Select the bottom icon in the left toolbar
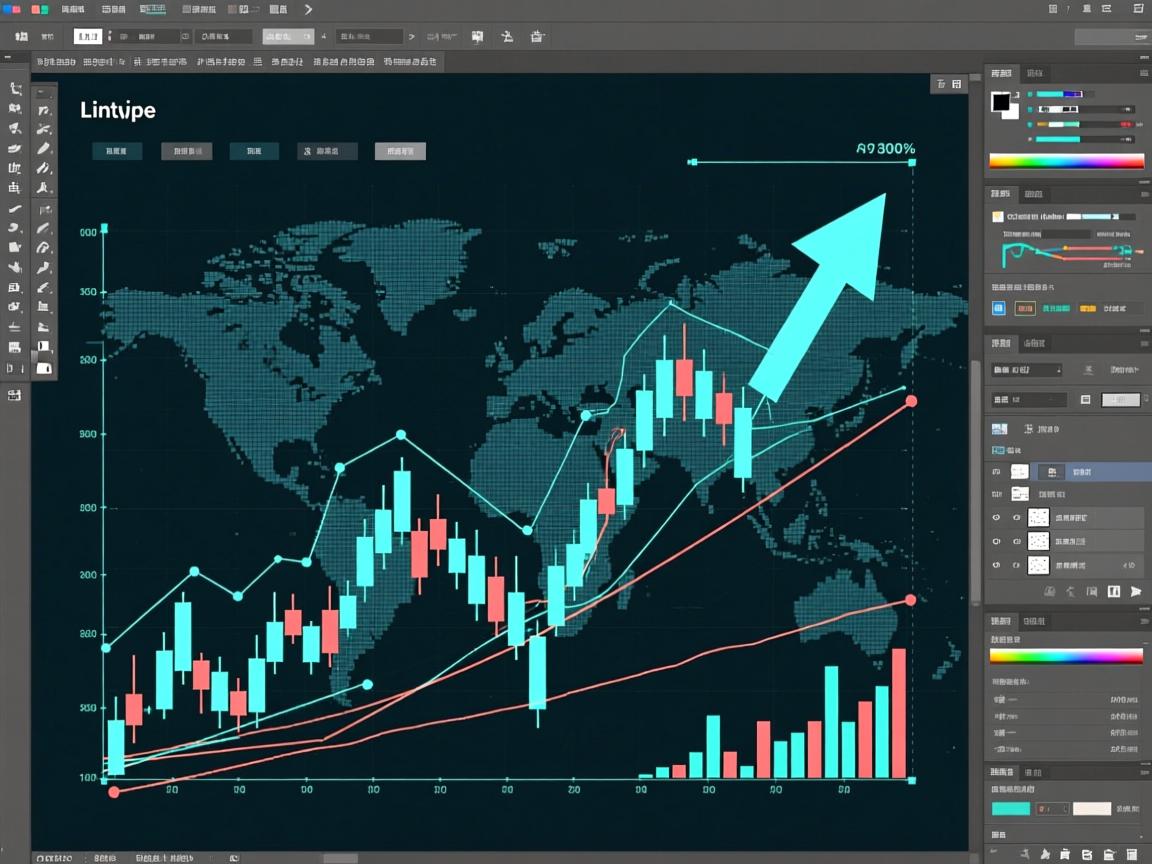 pyautogui.click(x=14, y=396)
